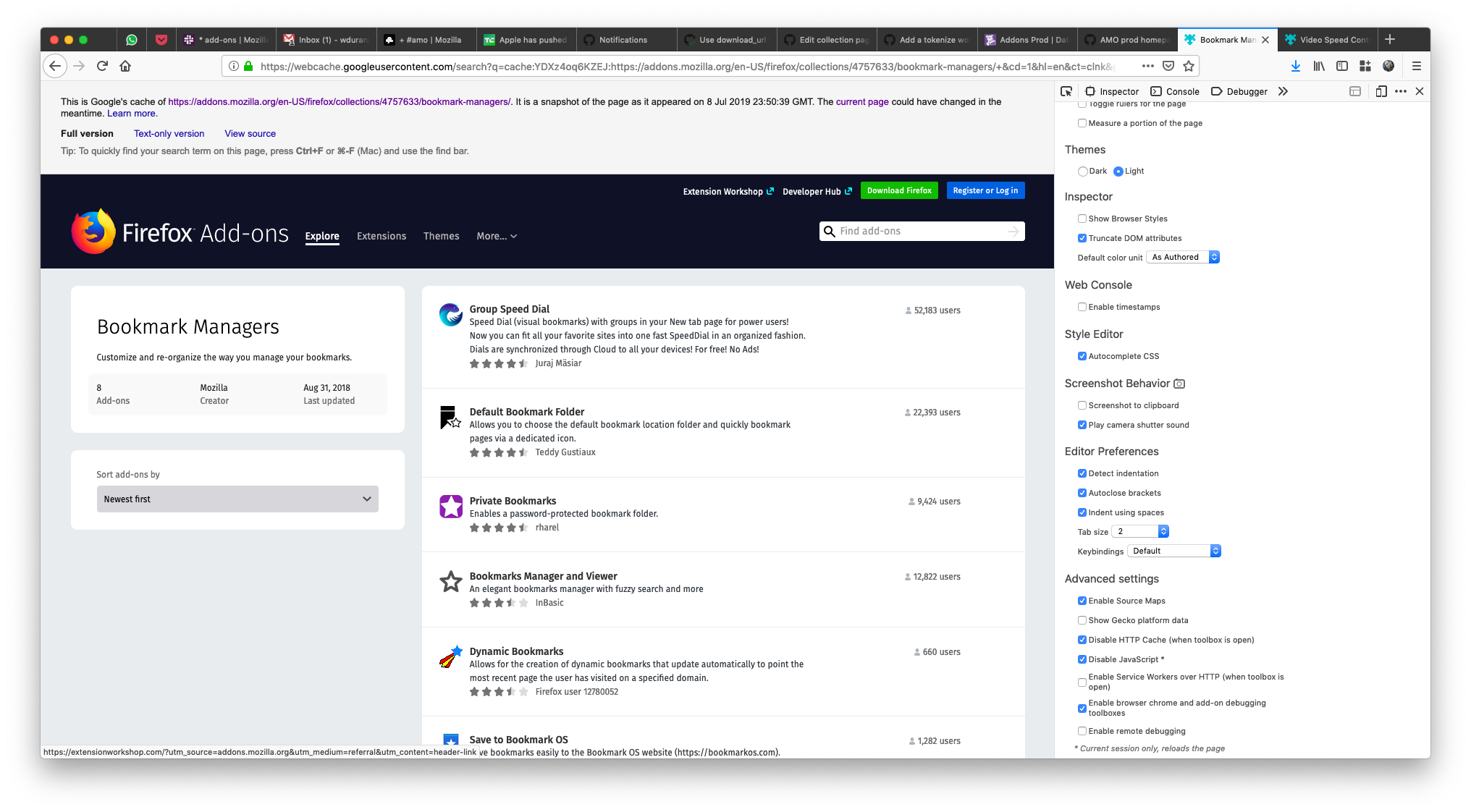Image resolution: width=1471 pixels, height=812 pixels.
Task: Activate the element picker in DevTools
Action: click(1066, 91)
